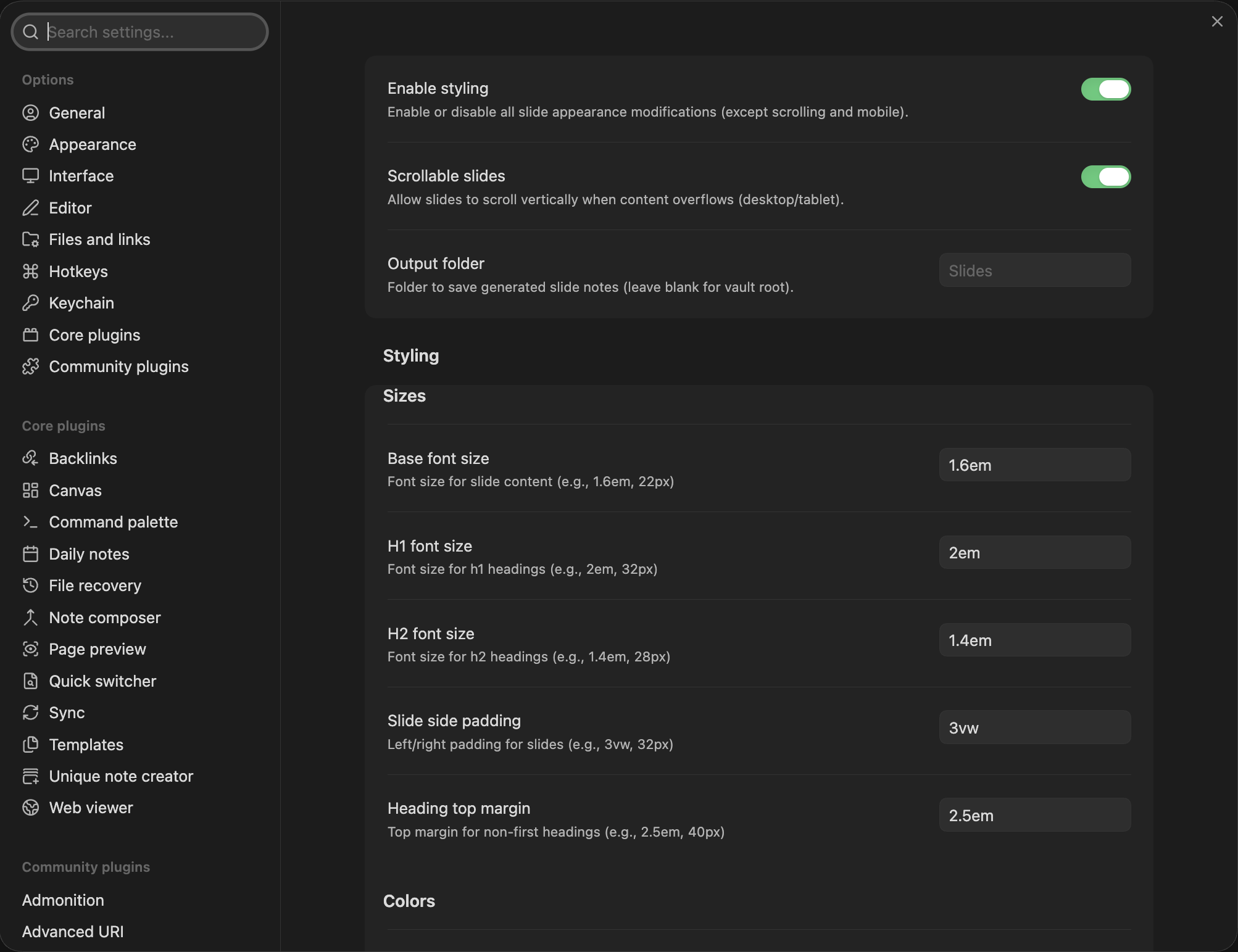Click the Canvas grid icon

[30, 490]
